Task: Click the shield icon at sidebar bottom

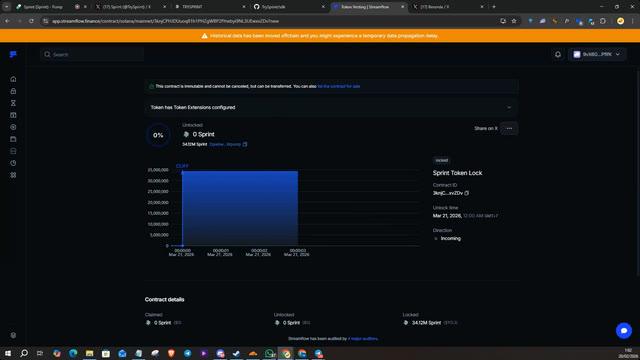Action: 13,335
